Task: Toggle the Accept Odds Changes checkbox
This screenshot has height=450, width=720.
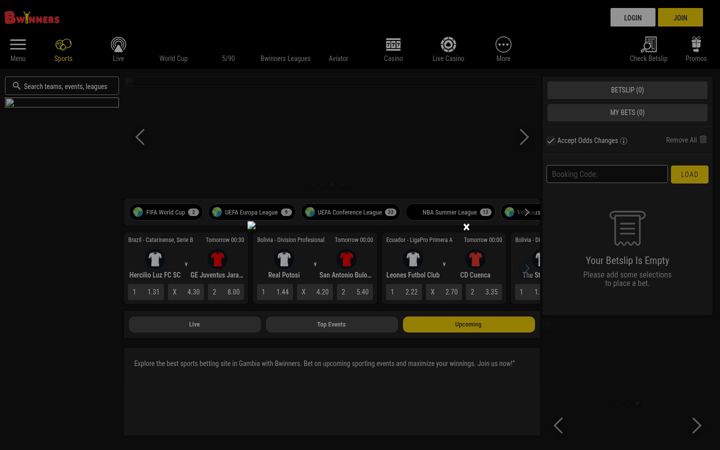Action: click(551, 141)
